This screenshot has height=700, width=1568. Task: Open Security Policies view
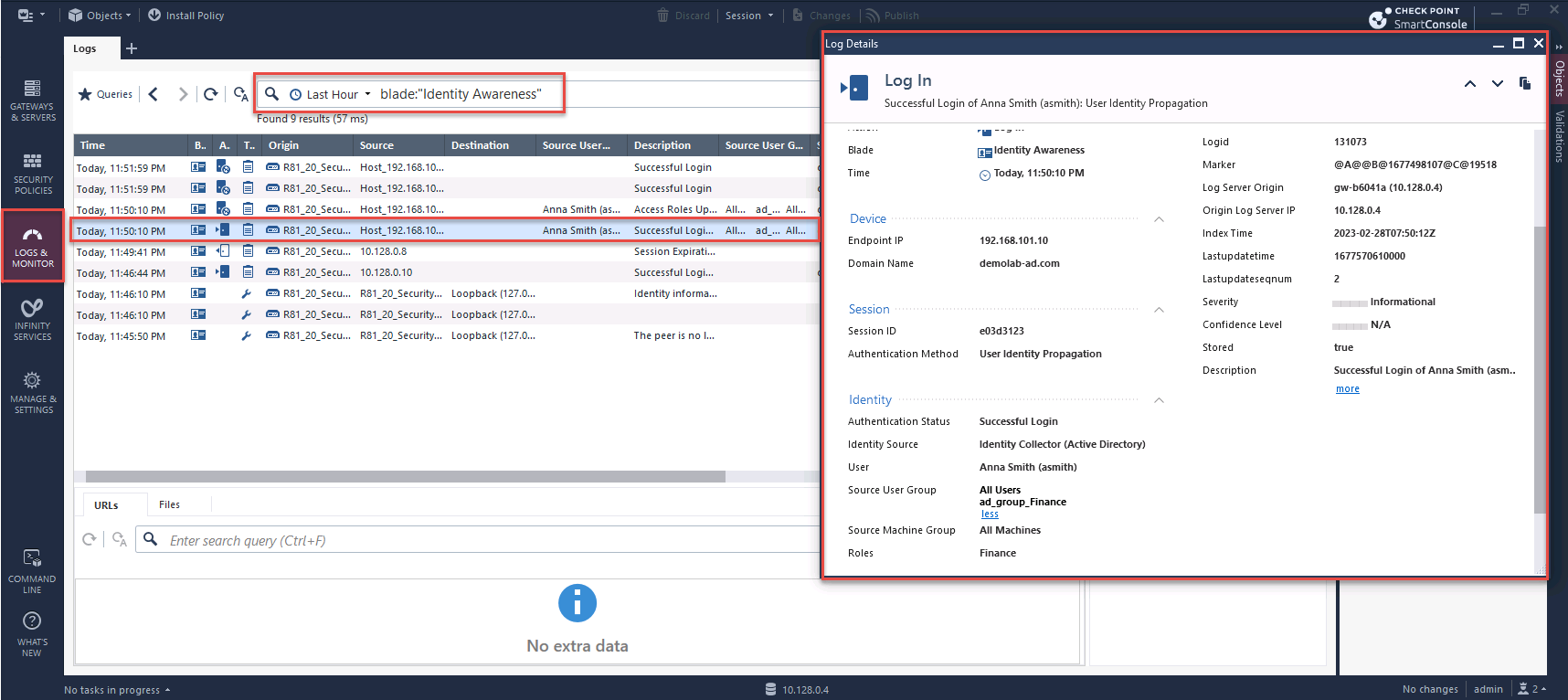pyautogui.click(x=32, y=174)
